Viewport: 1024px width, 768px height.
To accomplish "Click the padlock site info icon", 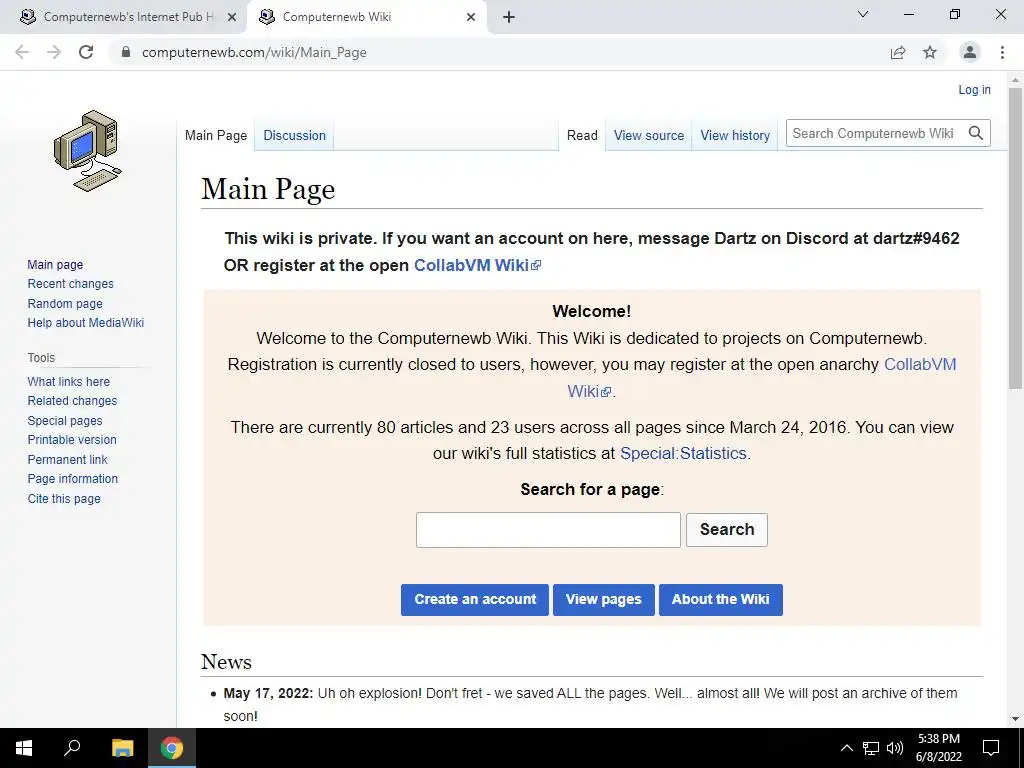I will 126,52.
